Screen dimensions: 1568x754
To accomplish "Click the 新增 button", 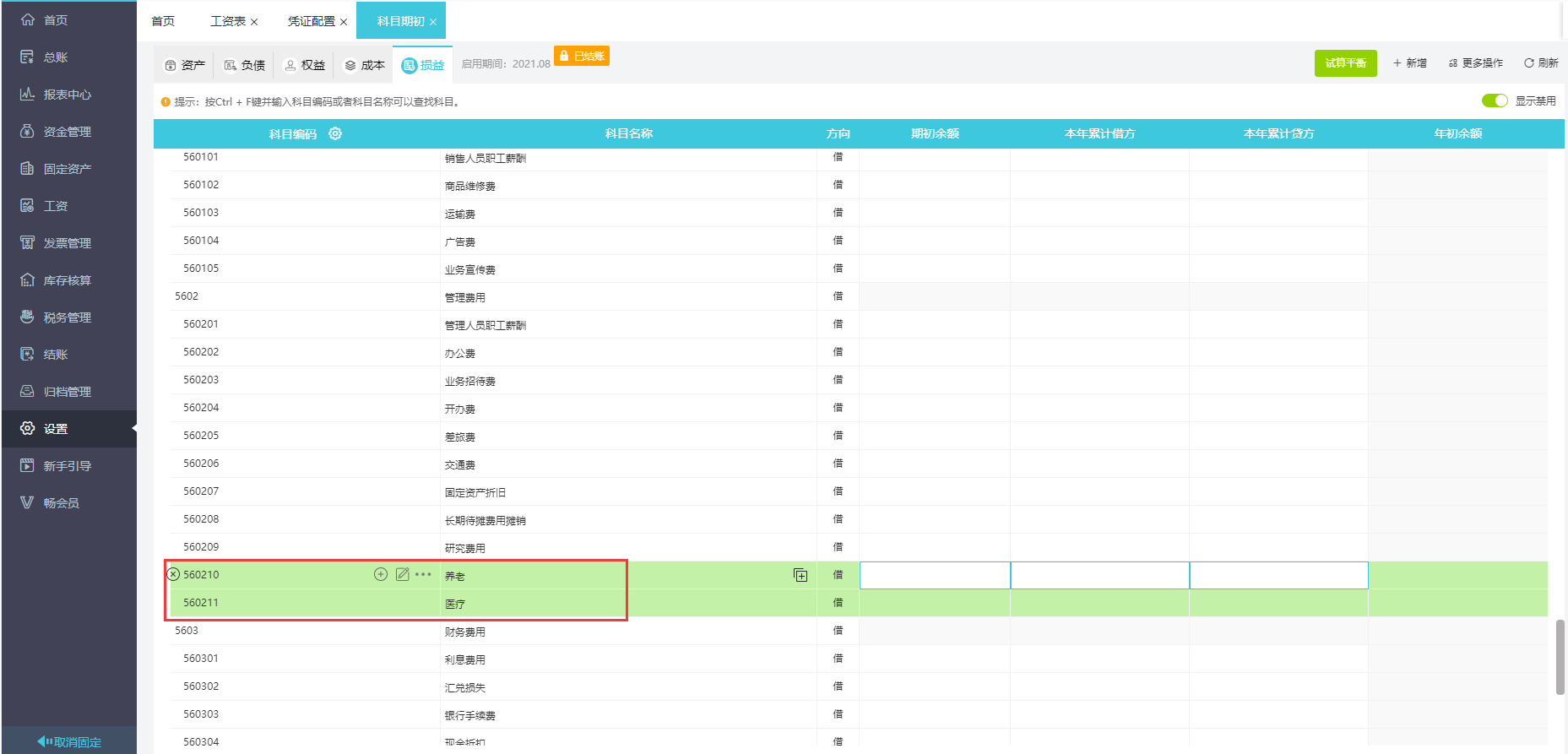I will pyautogui.click(x=1410, y=63).
